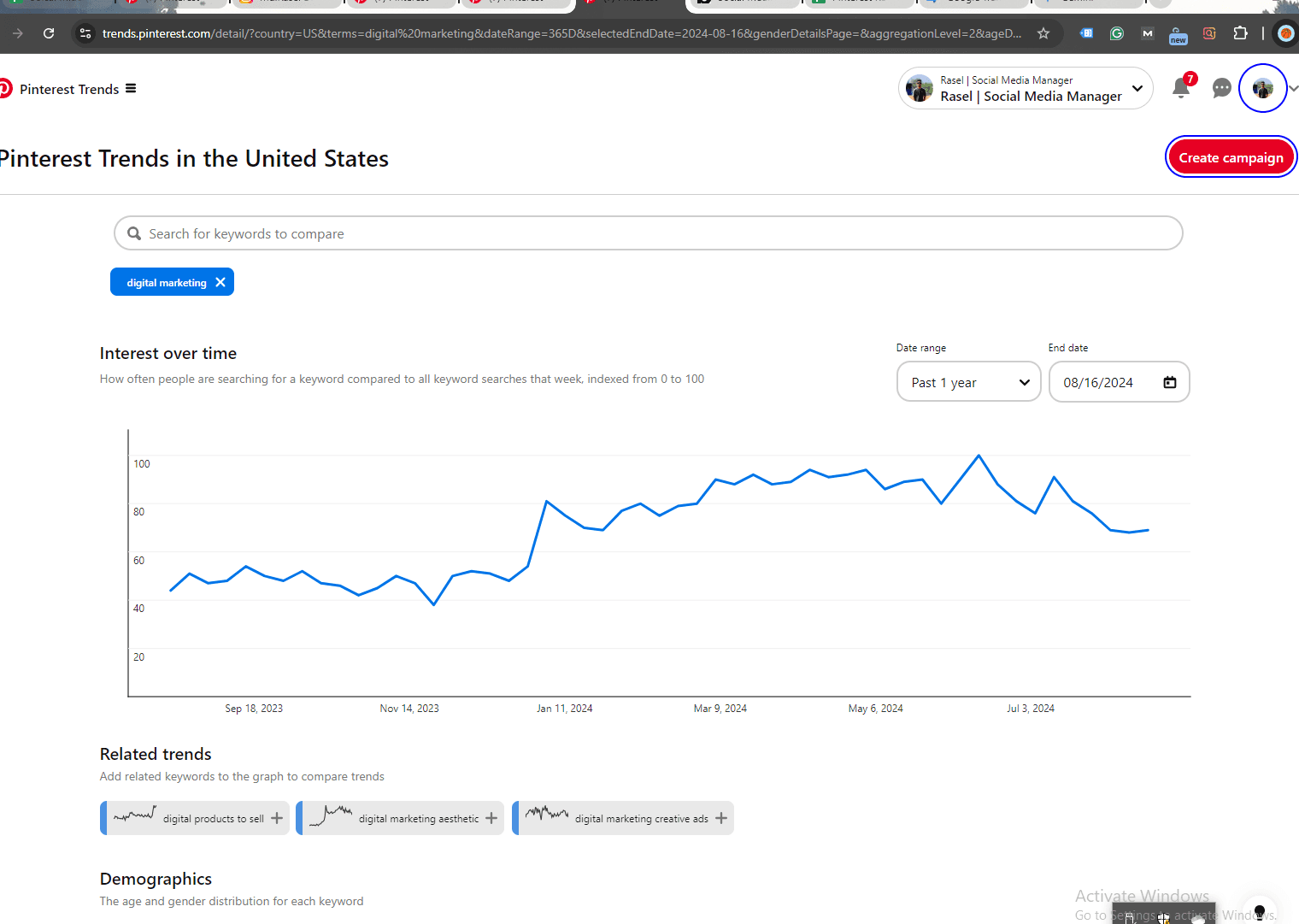Click the browser forward arrow
The height and width of the screenshot is (924, 1299).
point(18,33)
